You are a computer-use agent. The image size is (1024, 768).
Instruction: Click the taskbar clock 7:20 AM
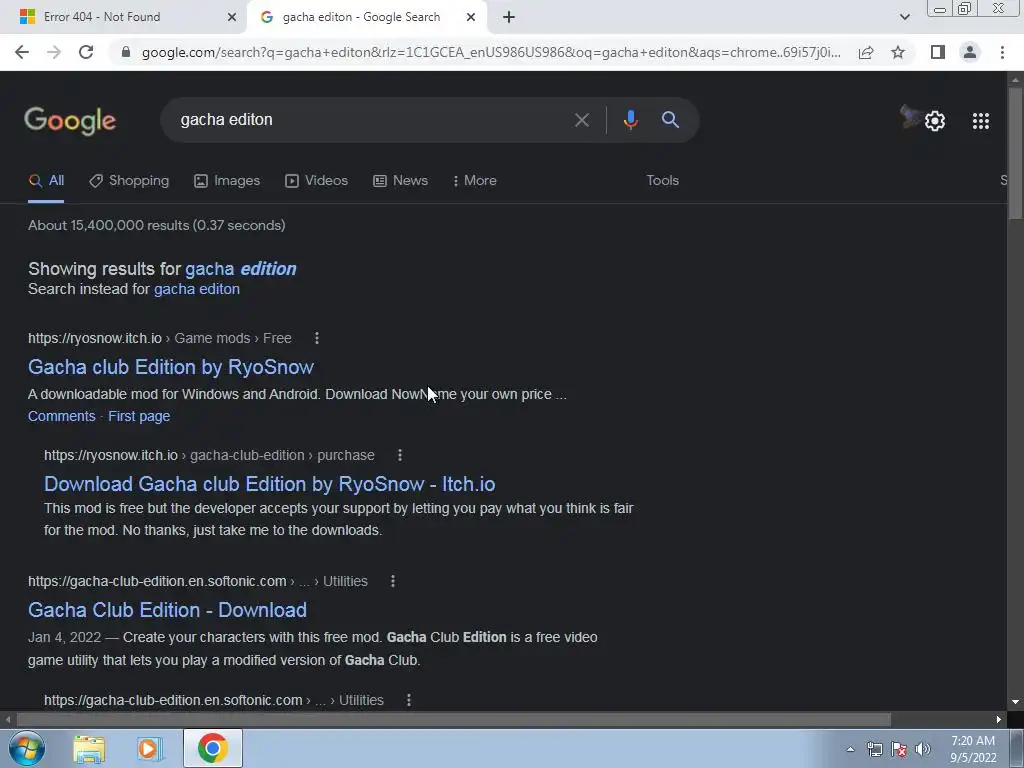click(973, 741)
